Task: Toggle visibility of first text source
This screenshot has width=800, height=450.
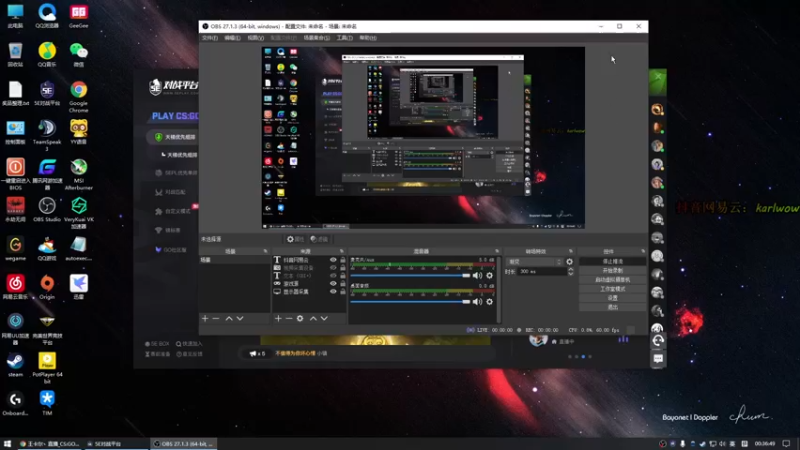Action: [x=333, y=260]
